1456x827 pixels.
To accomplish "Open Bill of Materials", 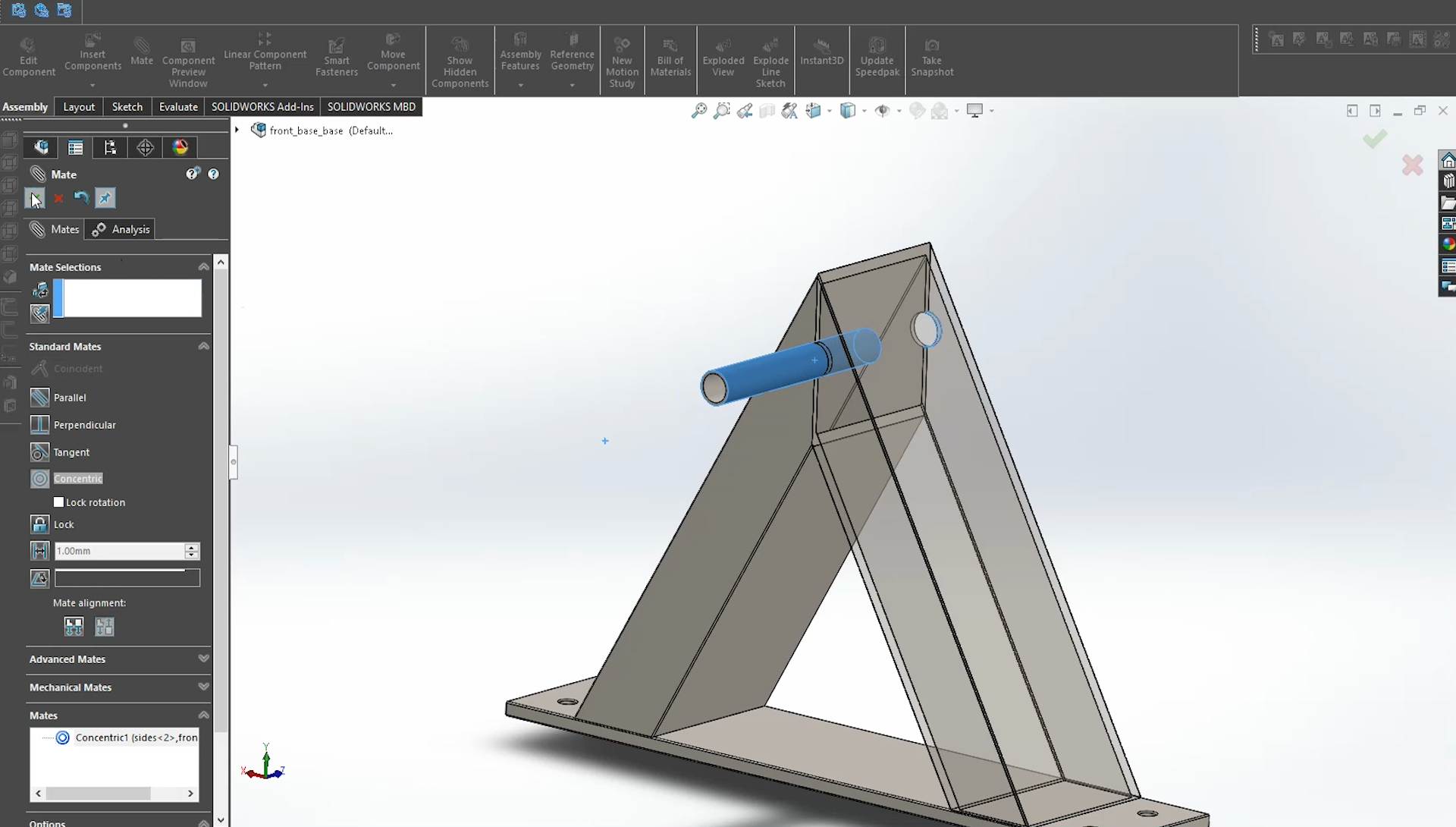I will [670, 58].
